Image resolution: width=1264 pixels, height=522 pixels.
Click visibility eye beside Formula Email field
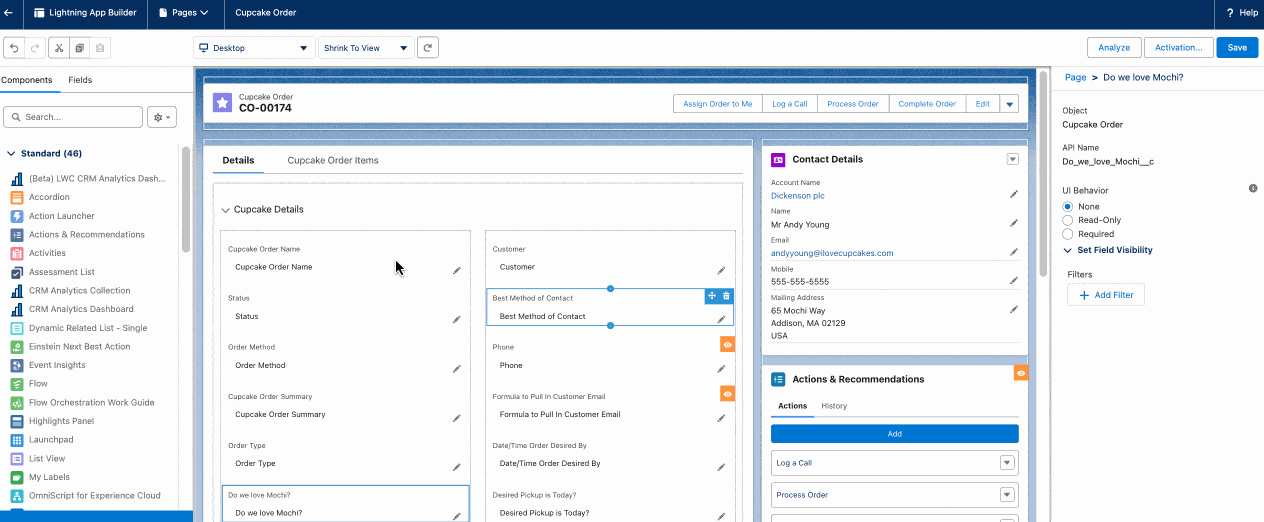[728, 394]
